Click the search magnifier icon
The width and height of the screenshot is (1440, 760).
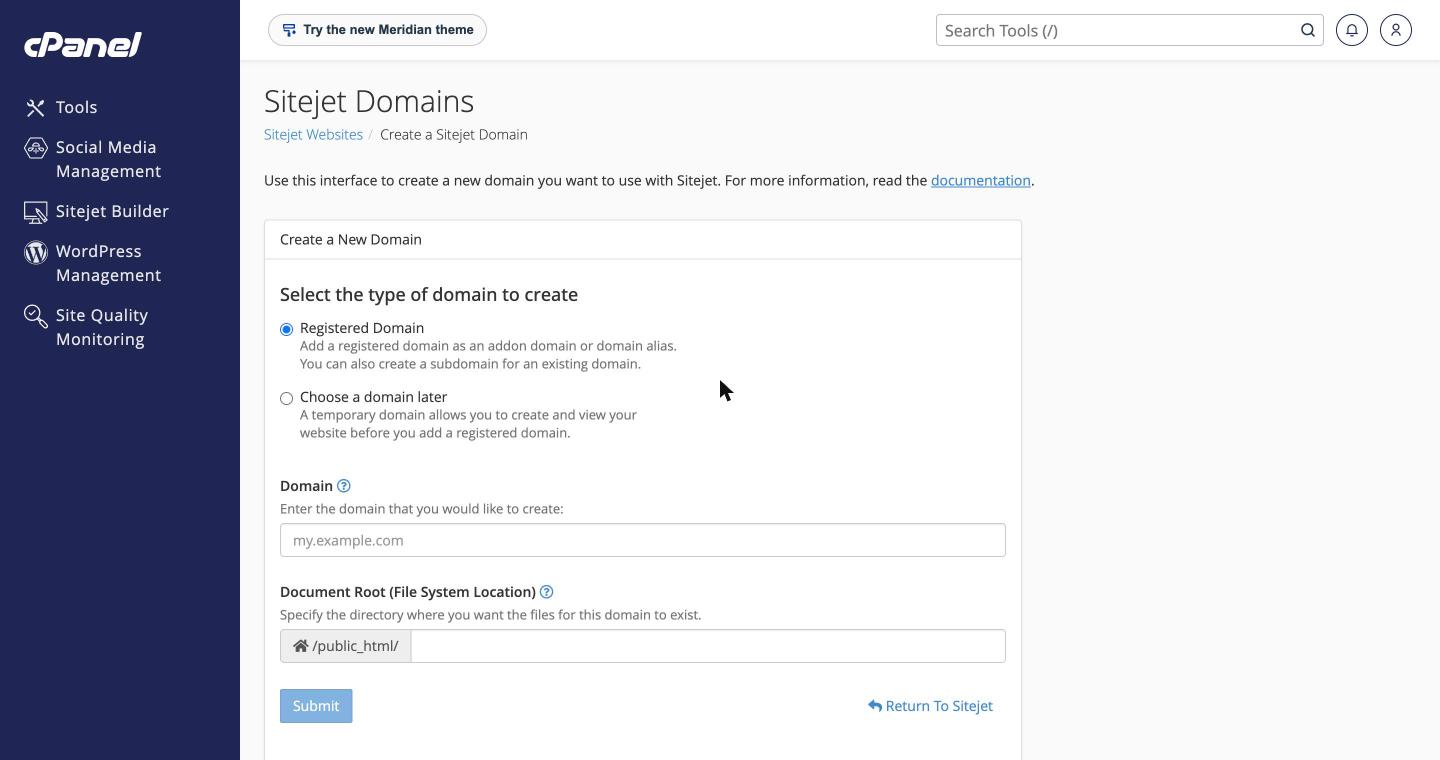(1308, 30)
